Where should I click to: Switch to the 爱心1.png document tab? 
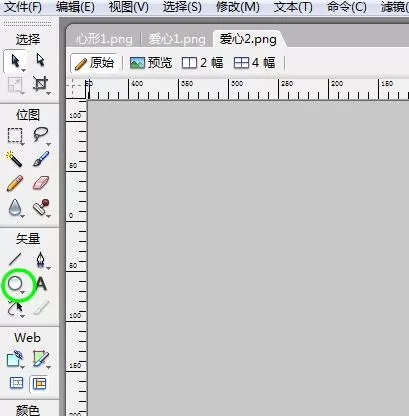pyautogui.click(x=177, y=39)
